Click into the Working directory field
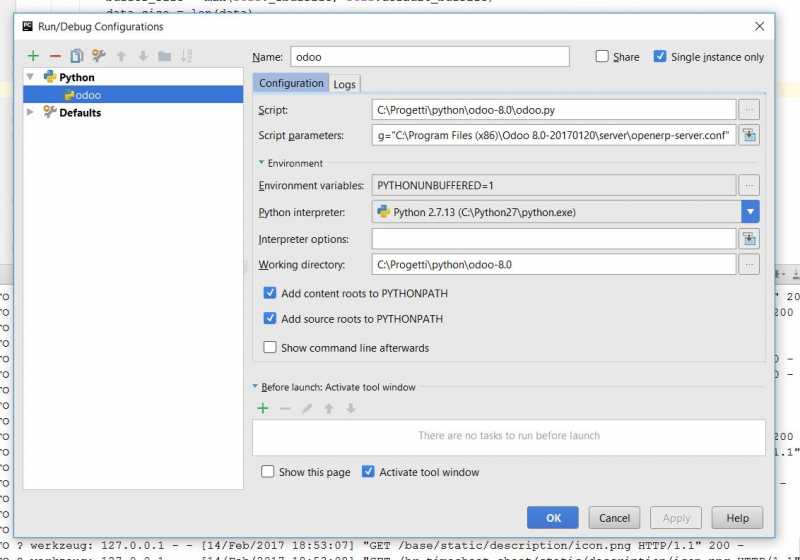Screen dimensions: 800x560 pos(554,265)
